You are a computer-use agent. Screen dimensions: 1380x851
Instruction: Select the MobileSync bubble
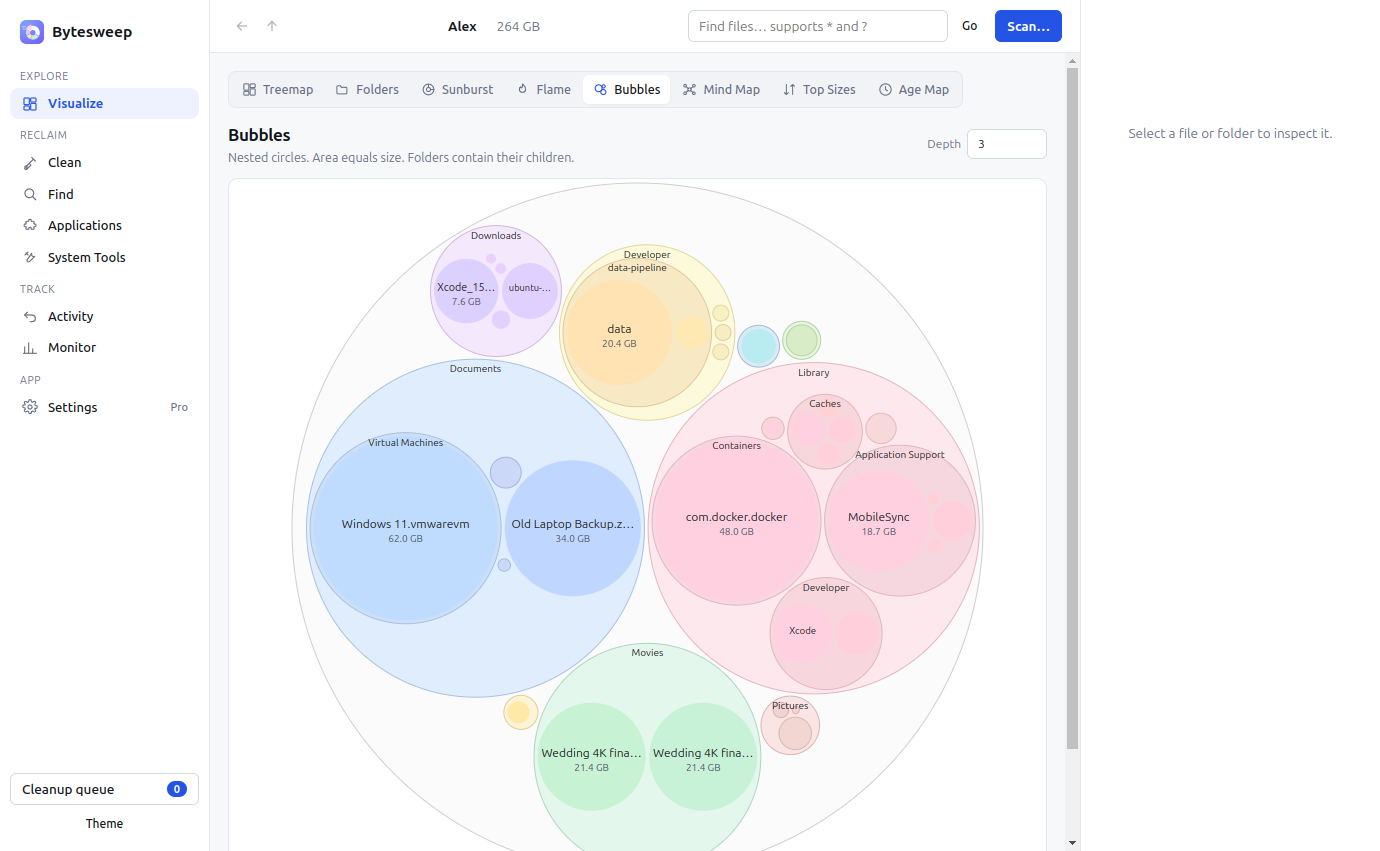(x=879, y=523)
